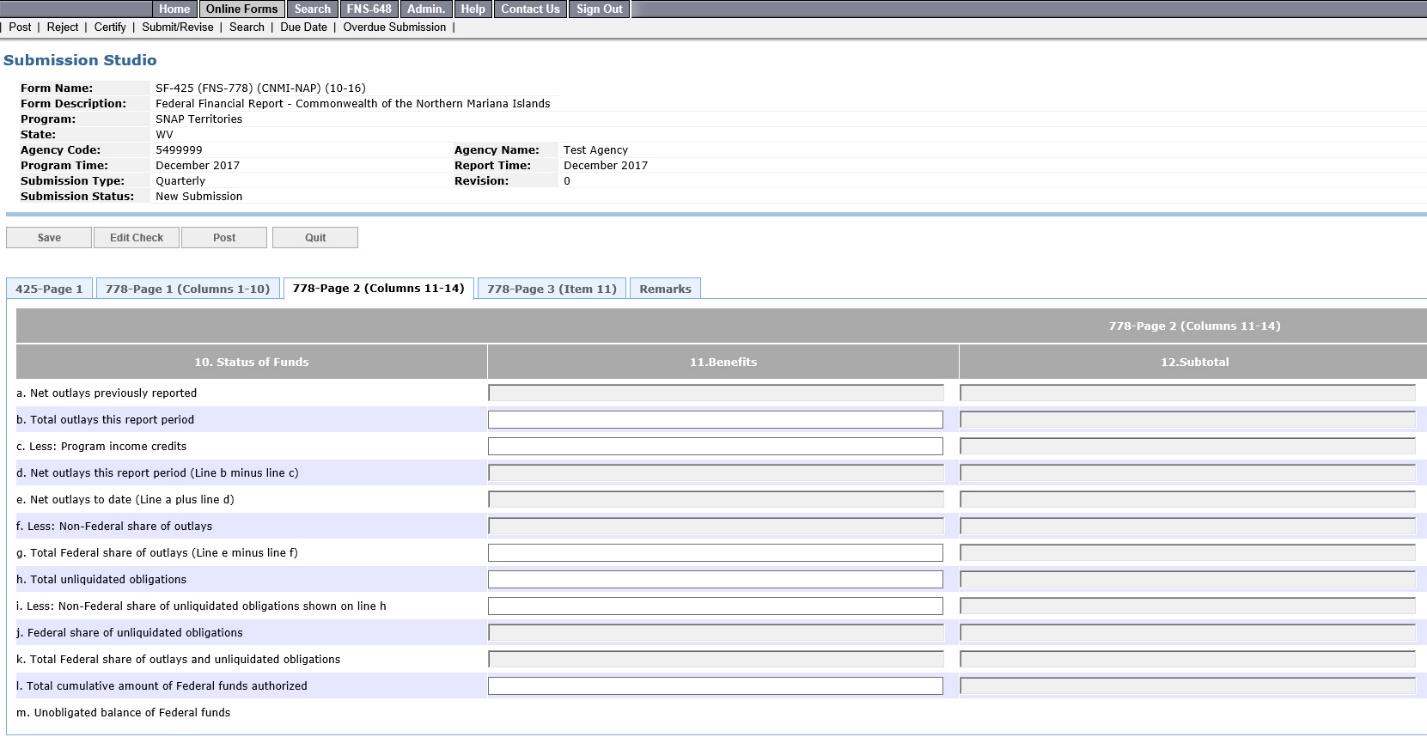This screenshot has height=743, width=1427.
Task: Select Admin. in the top navigation
Action: coord(425,9)
